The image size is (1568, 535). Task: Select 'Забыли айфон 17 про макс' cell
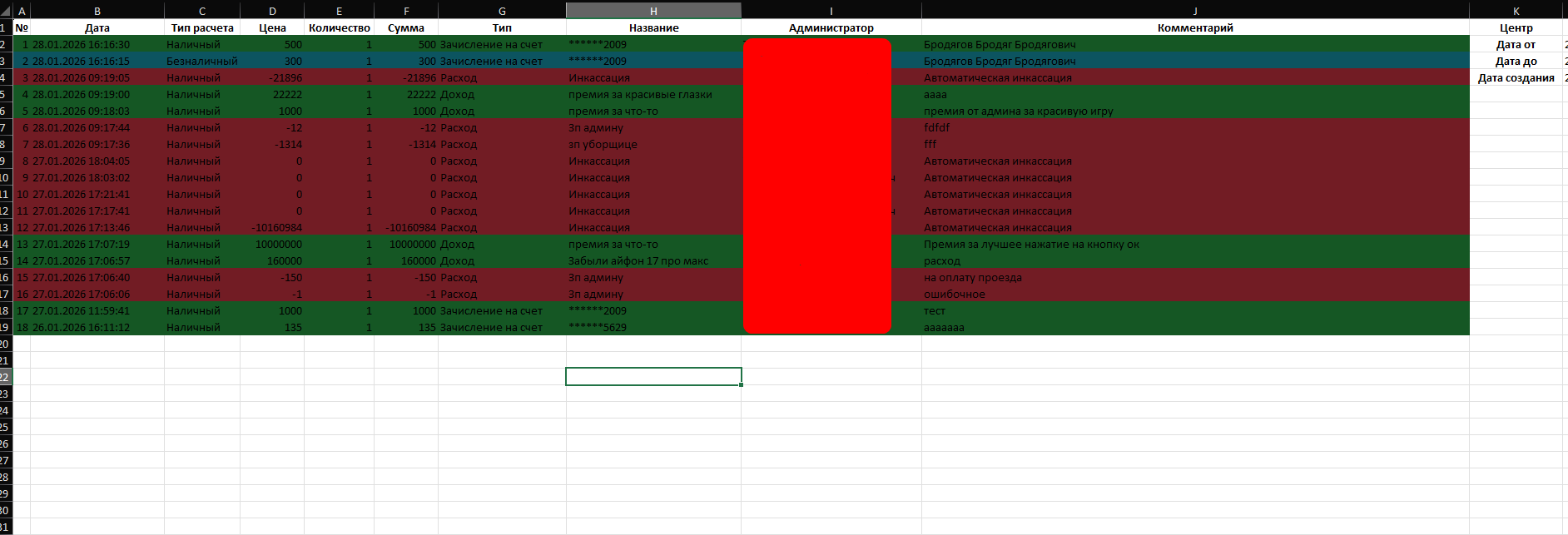638,260
